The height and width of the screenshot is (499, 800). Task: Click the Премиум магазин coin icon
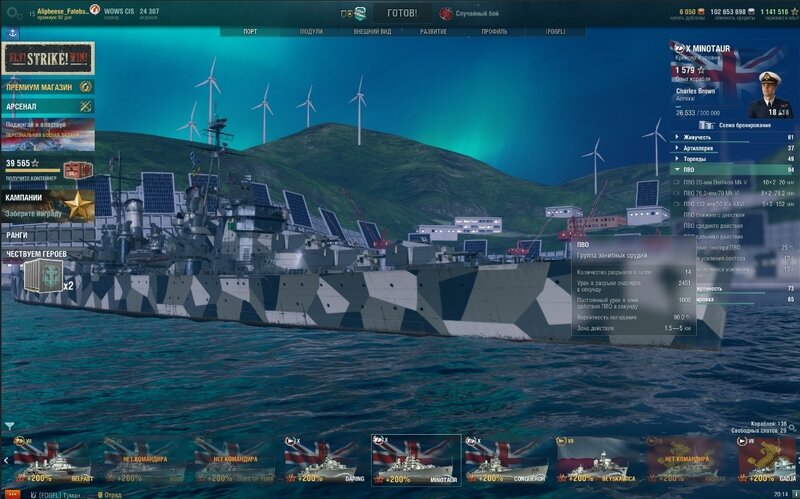click(85, 87)
